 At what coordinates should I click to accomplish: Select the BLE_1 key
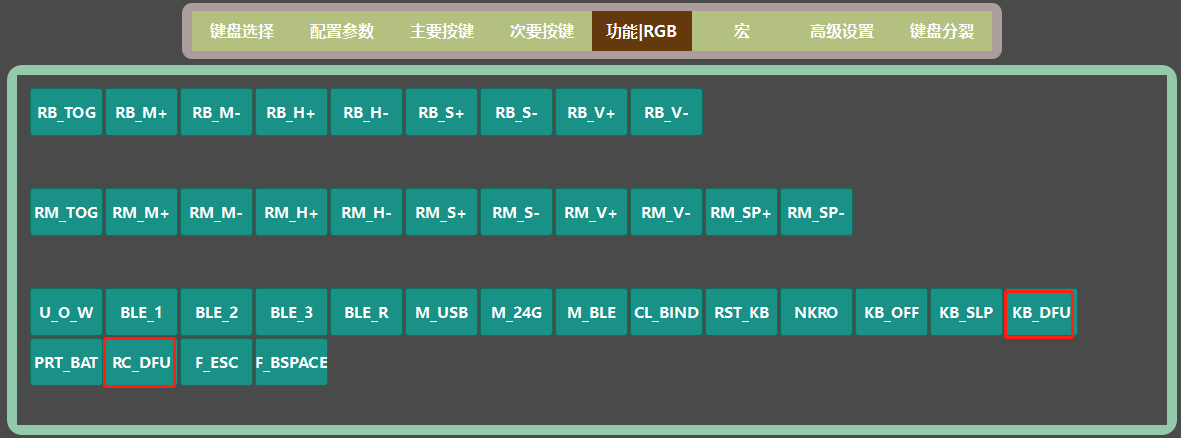pos(142,312)
